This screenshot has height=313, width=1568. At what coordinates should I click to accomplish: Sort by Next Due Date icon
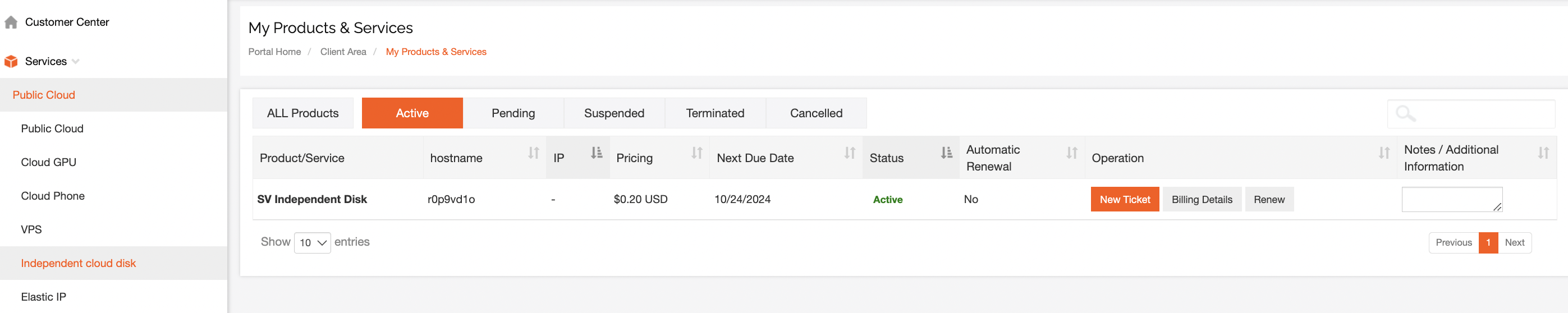point(850,153)
